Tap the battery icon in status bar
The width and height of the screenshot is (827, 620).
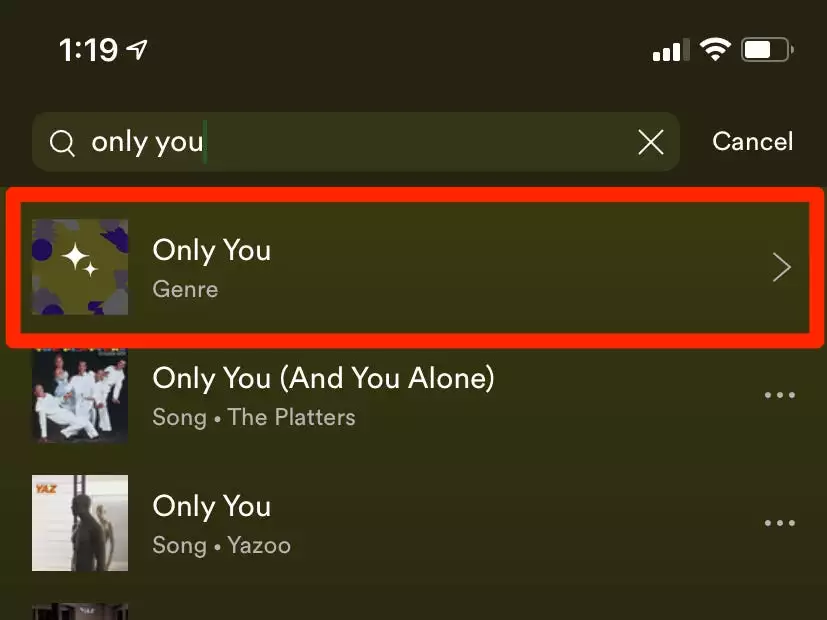[767, 50]
